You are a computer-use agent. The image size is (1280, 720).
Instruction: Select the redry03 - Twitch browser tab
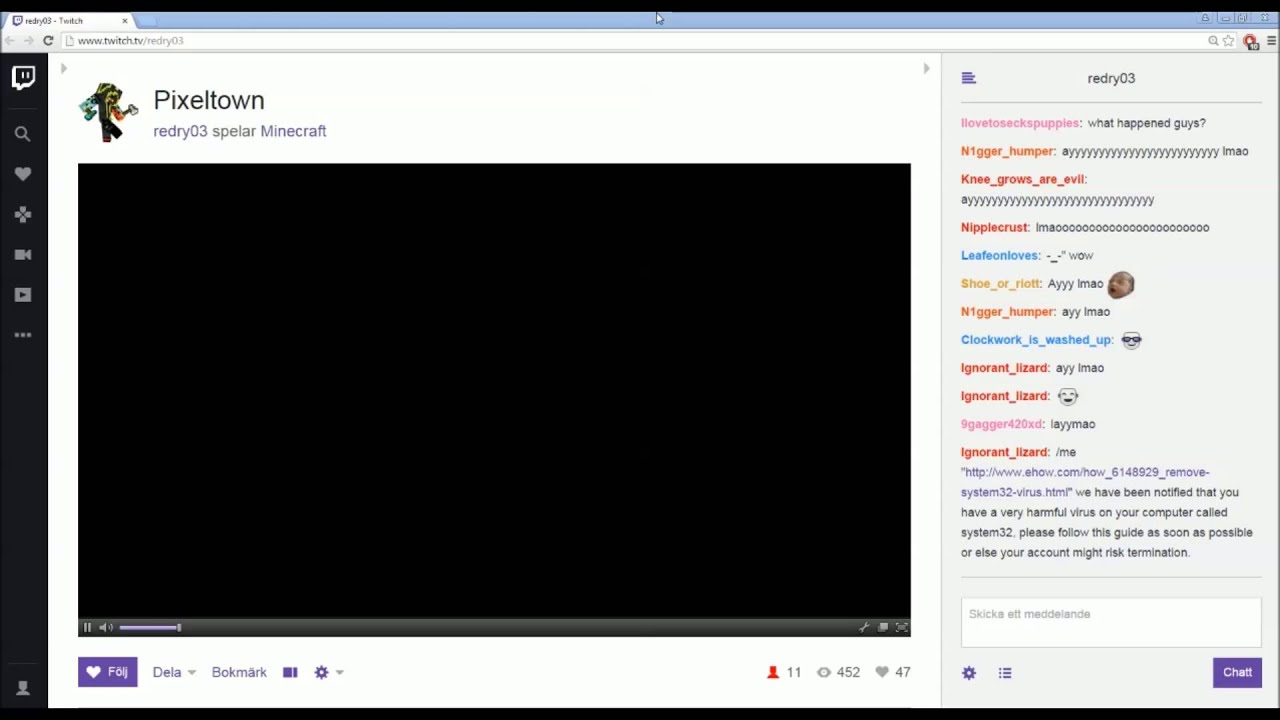pos(70,20)
